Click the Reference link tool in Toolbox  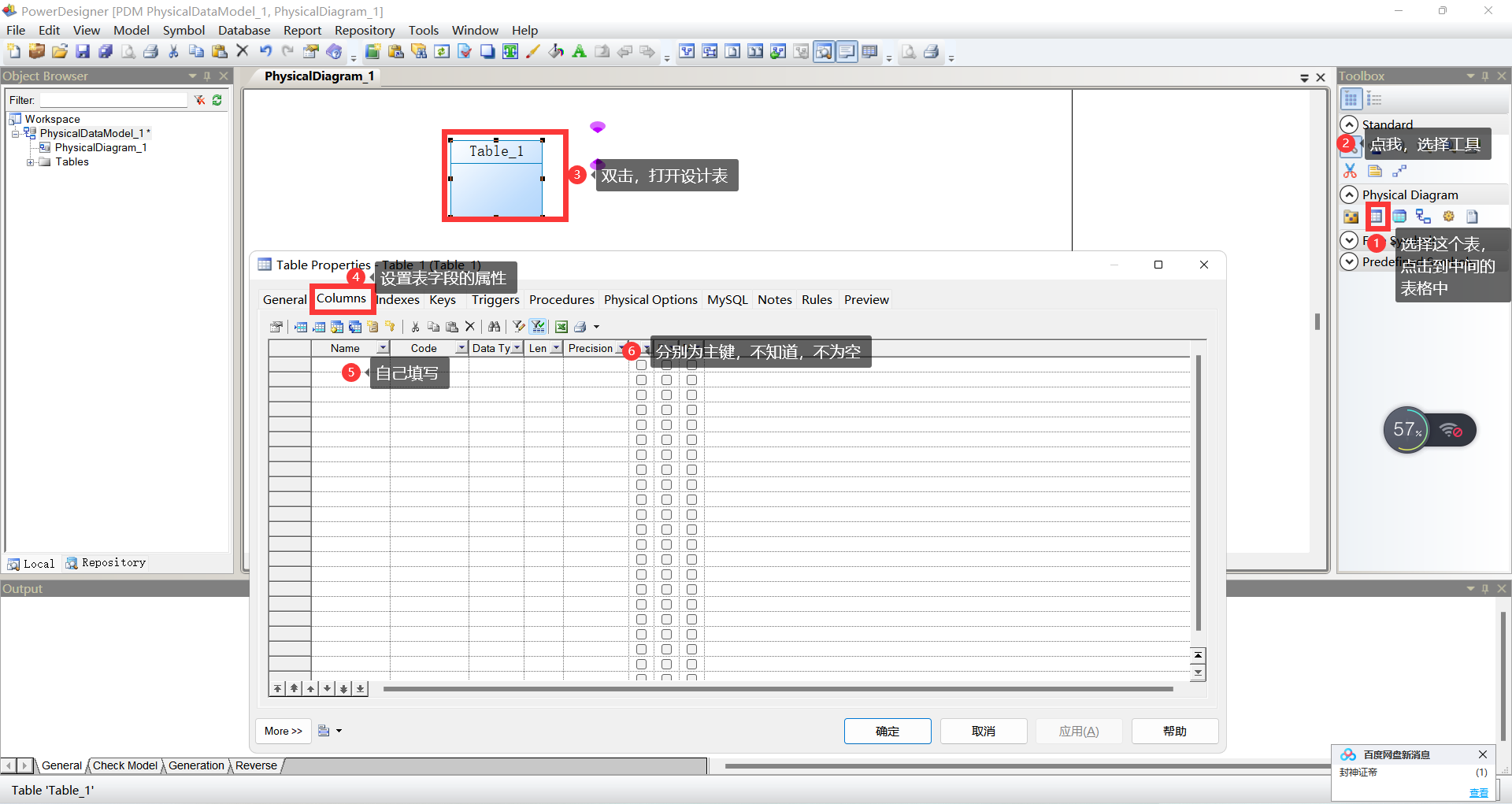[x=1423, y=217]
